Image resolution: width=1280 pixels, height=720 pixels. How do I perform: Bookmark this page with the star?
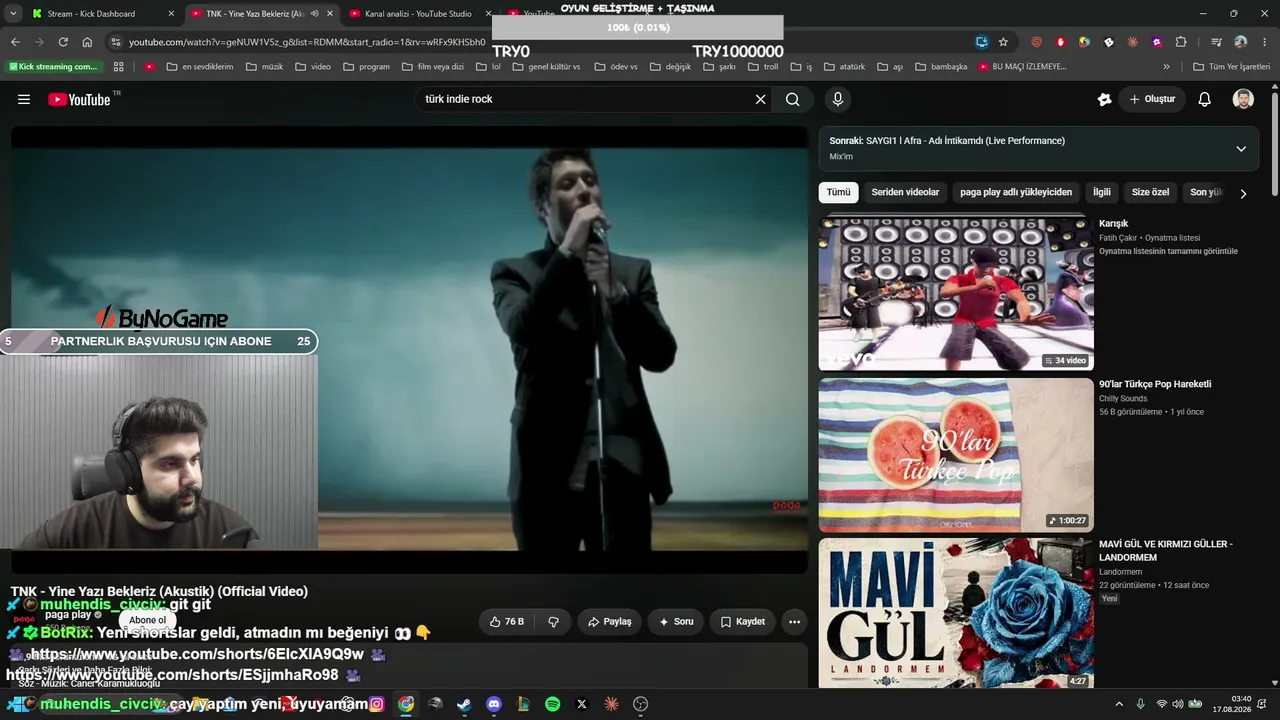point(1003,42)
